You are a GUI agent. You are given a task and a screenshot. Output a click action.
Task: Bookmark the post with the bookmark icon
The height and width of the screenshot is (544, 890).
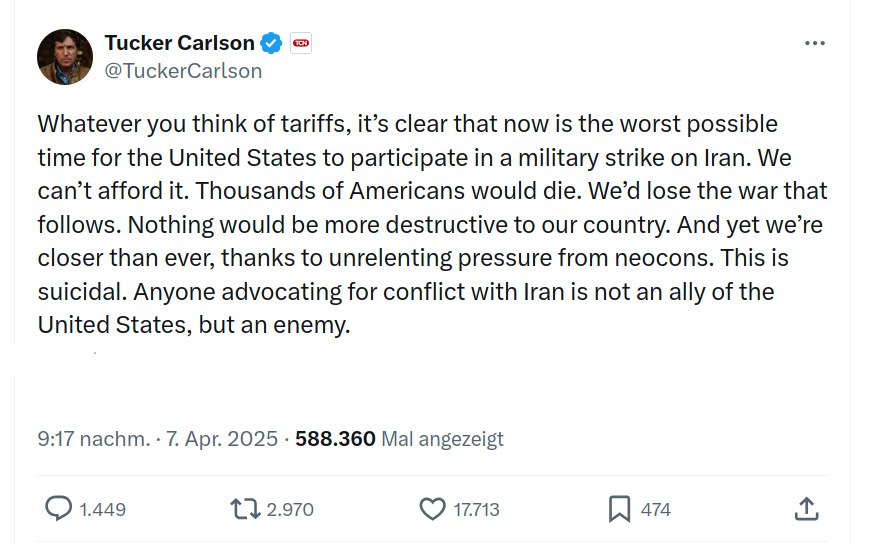click(x=620, y=509)
